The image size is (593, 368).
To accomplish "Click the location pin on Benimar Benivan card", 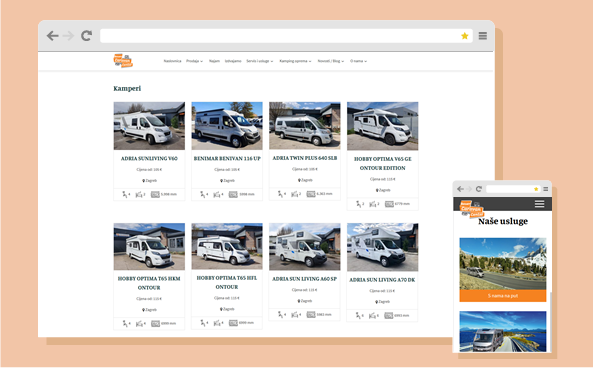I will 221,181.
